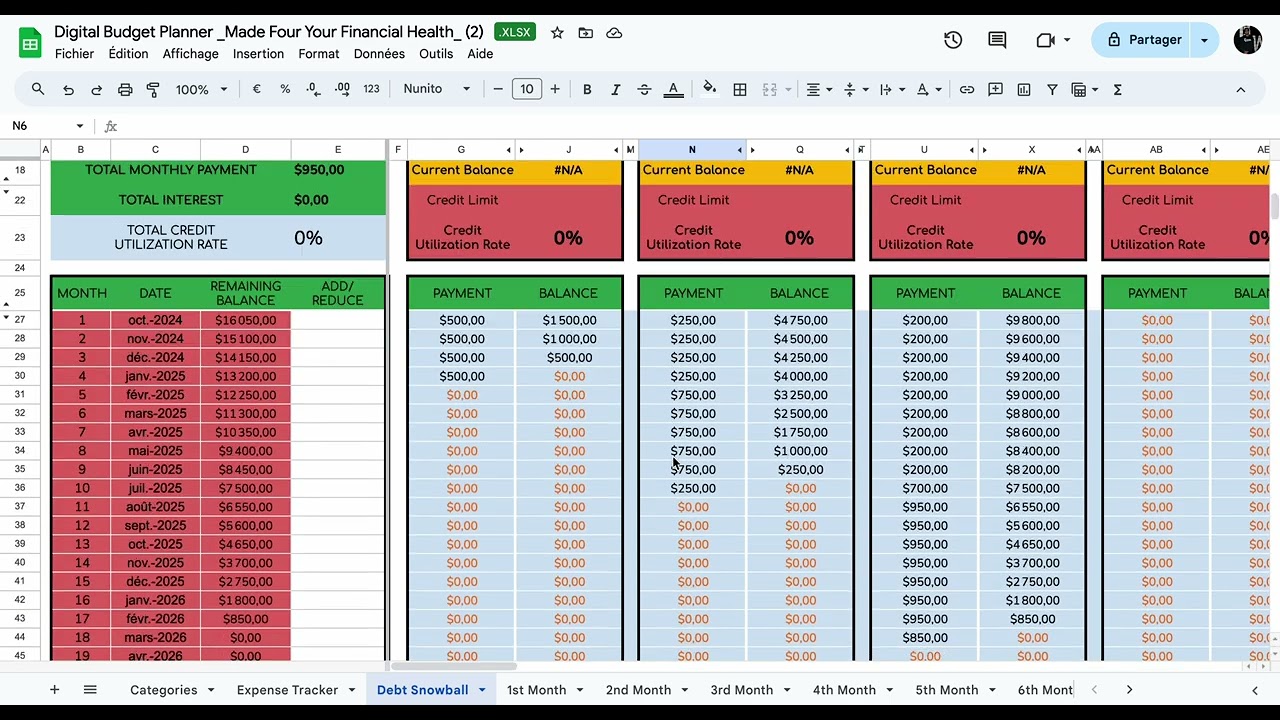Screen dimensions: 1280x720
Task: Open the Google Sheets home icon
Action: pos(30,42)
